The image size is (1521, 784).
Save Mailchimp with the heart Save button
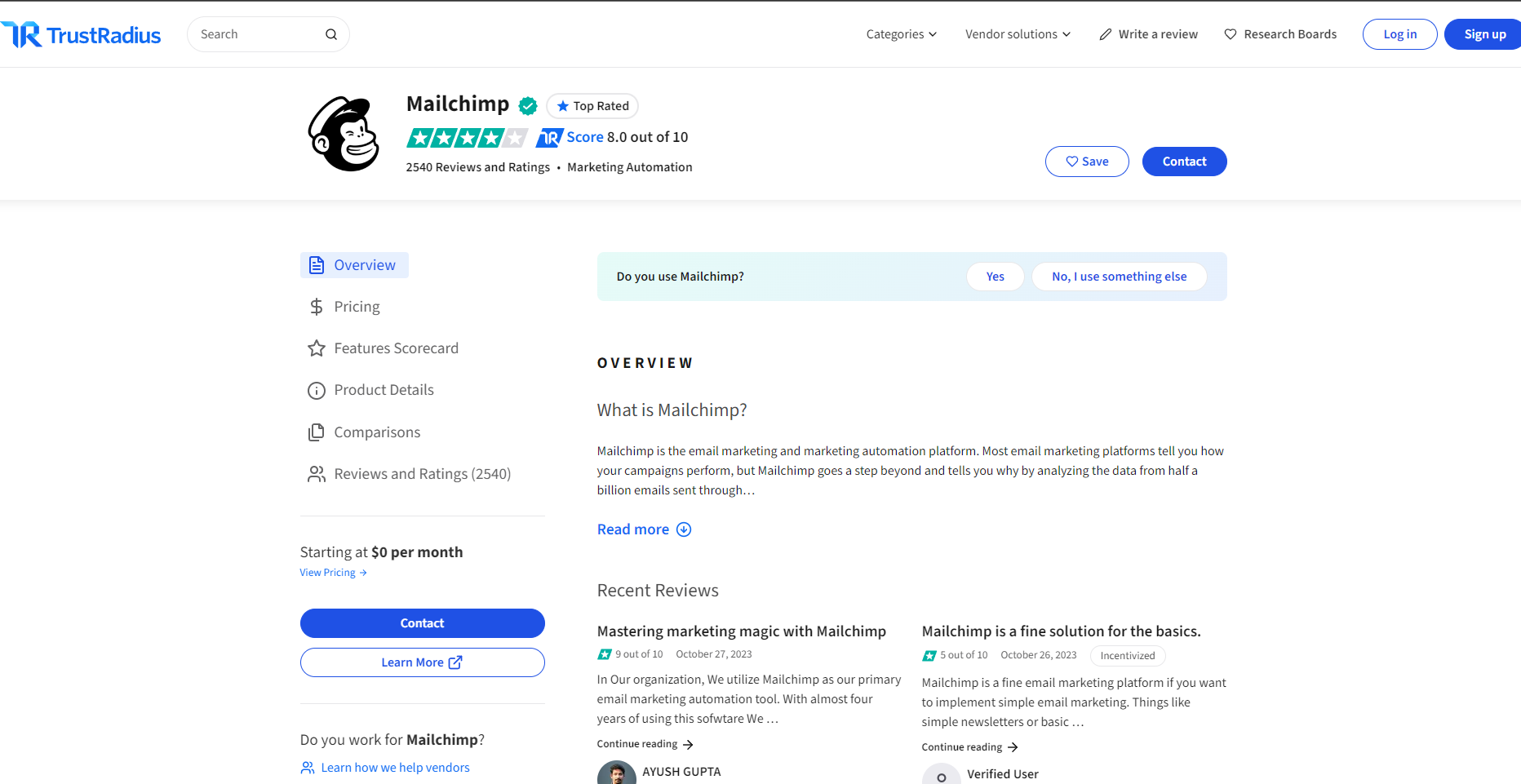(1087, 162)
